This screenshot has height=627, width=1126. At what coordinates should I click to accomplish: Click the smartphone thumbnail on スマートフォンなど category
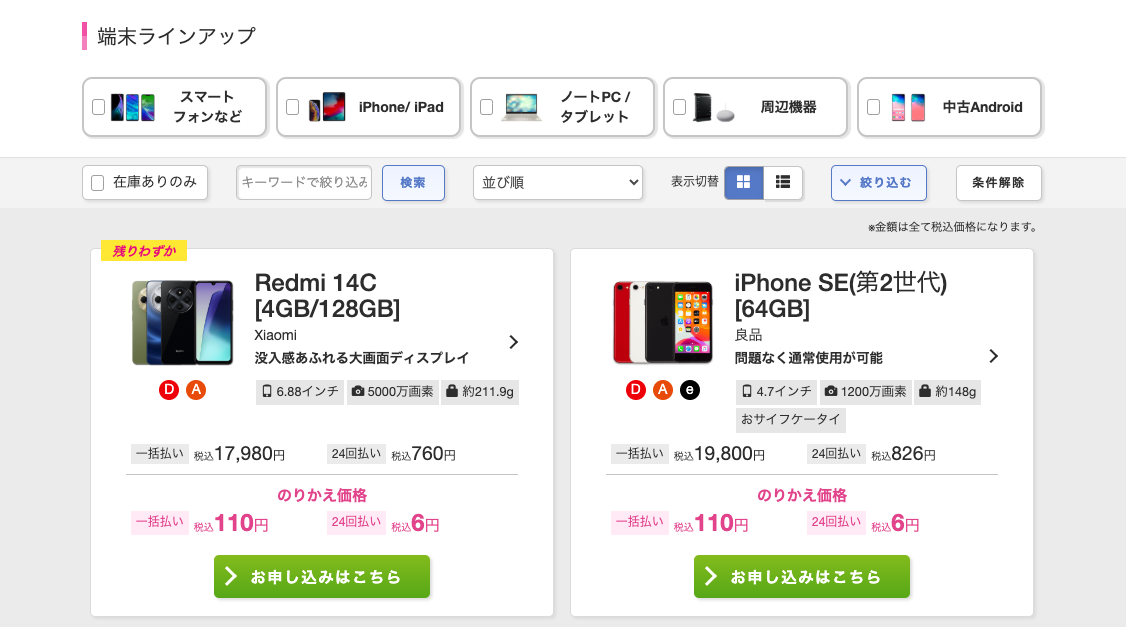point(135,106)
